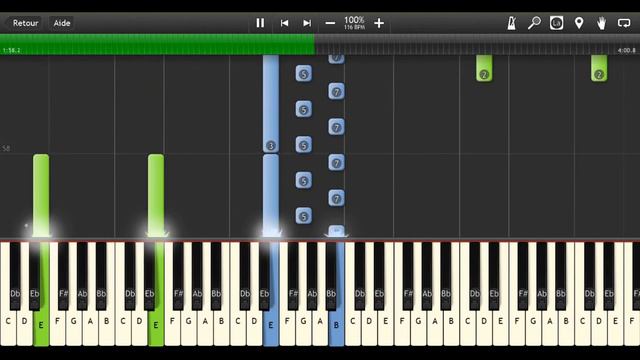Add a bookmark with the pin icon
640x360 pixels.
click(579, 23)
